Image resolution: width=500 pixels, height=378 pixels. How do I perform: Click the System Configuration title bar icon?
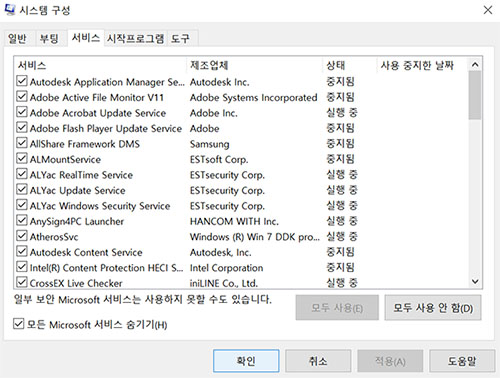click(9, 10)
